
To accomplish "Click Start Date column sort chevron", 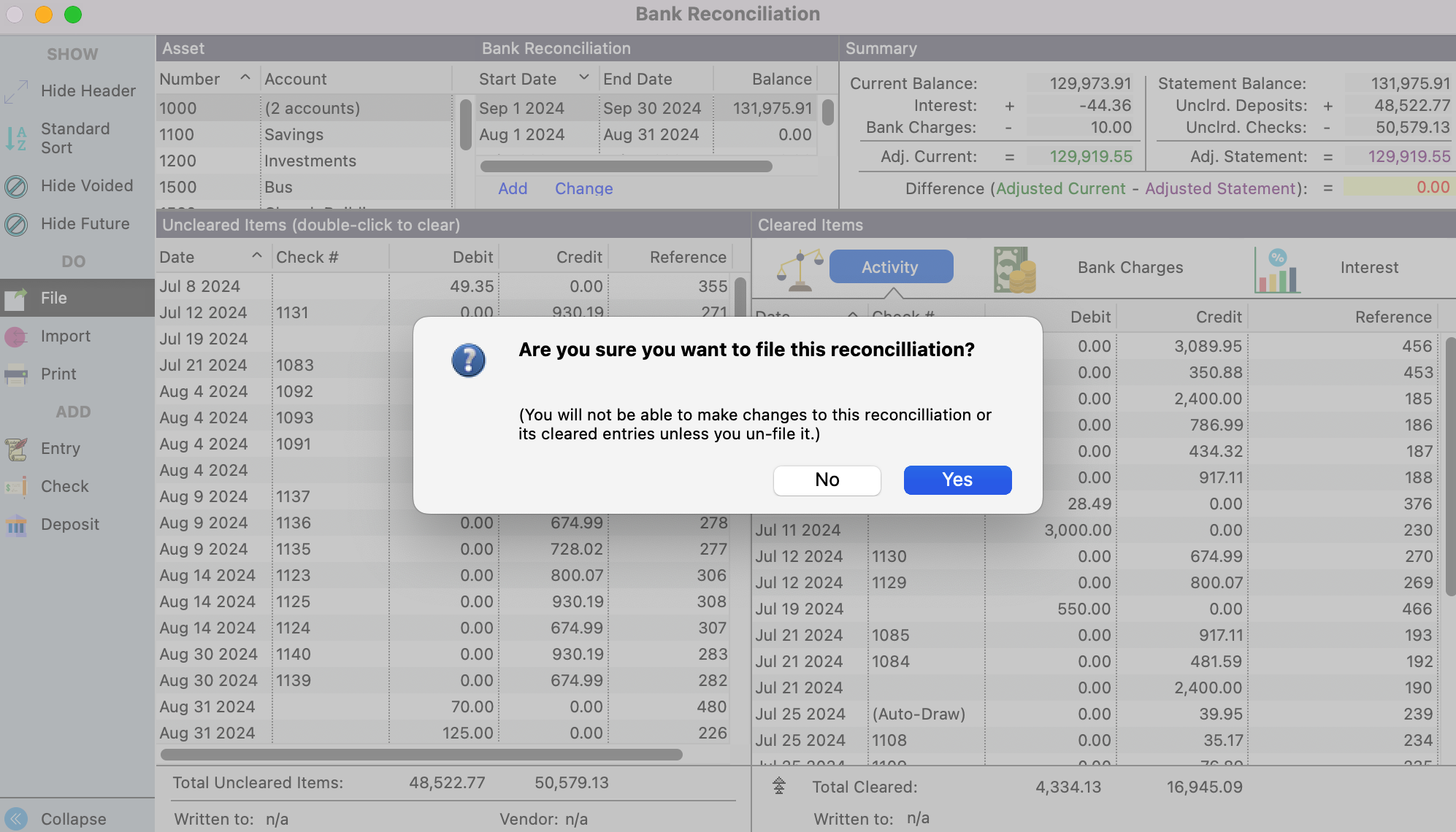I will (583, 78).
